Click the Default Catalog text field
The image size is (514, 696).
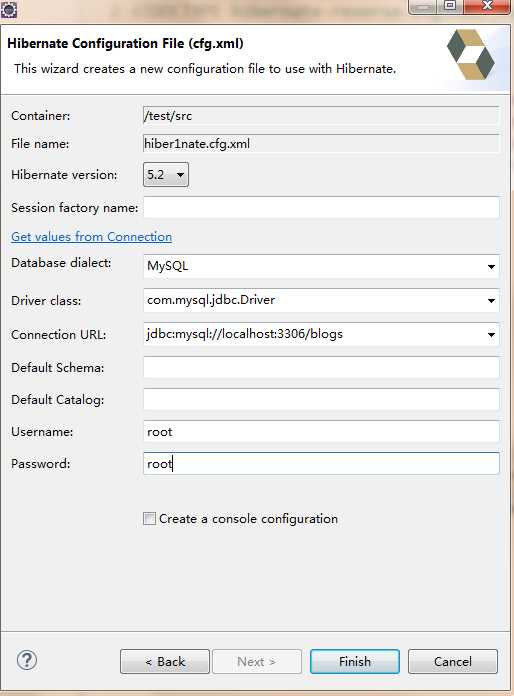[321, 399]
